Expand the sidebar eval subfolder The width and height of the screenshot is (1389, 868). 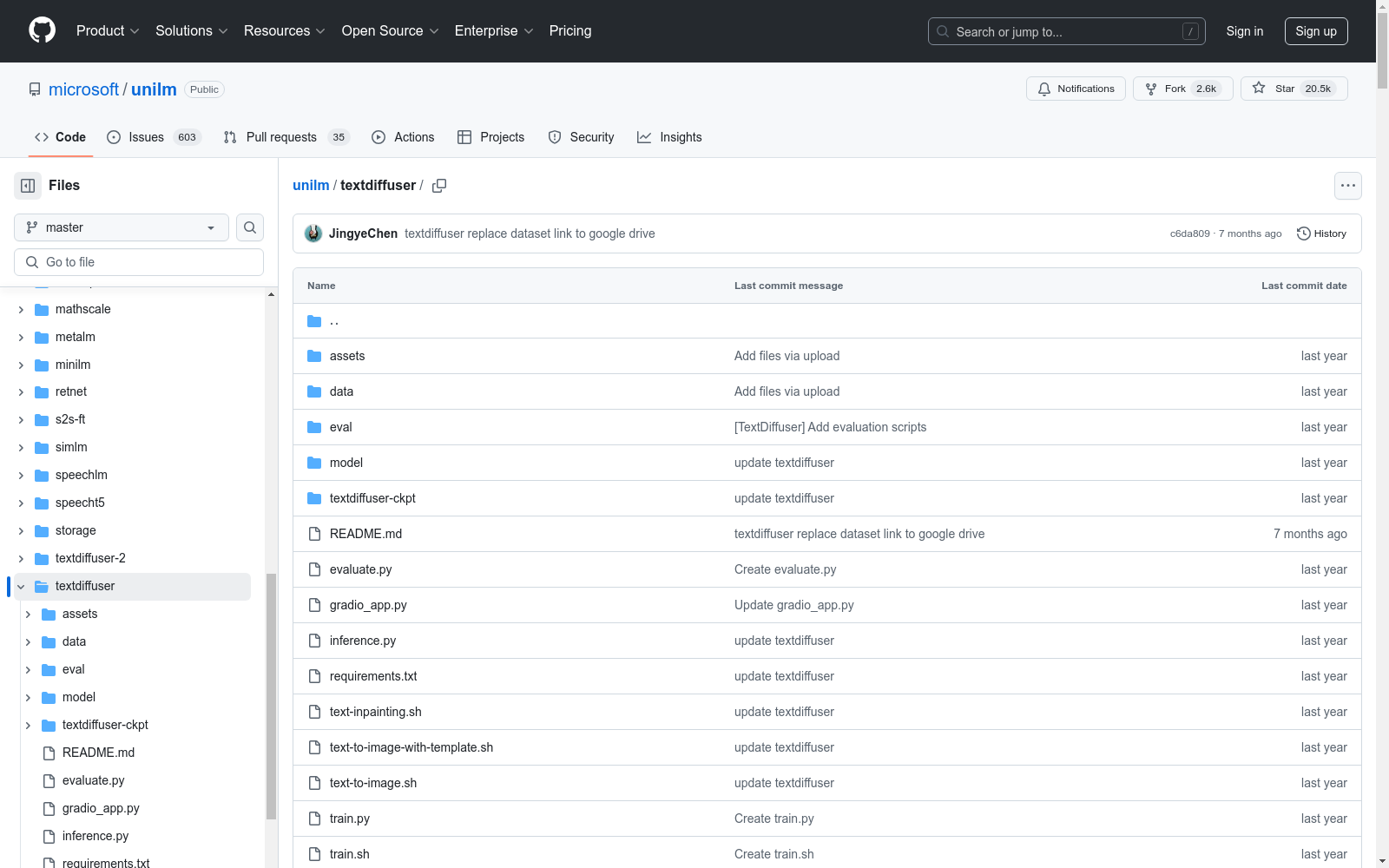[x=28, y=670]
